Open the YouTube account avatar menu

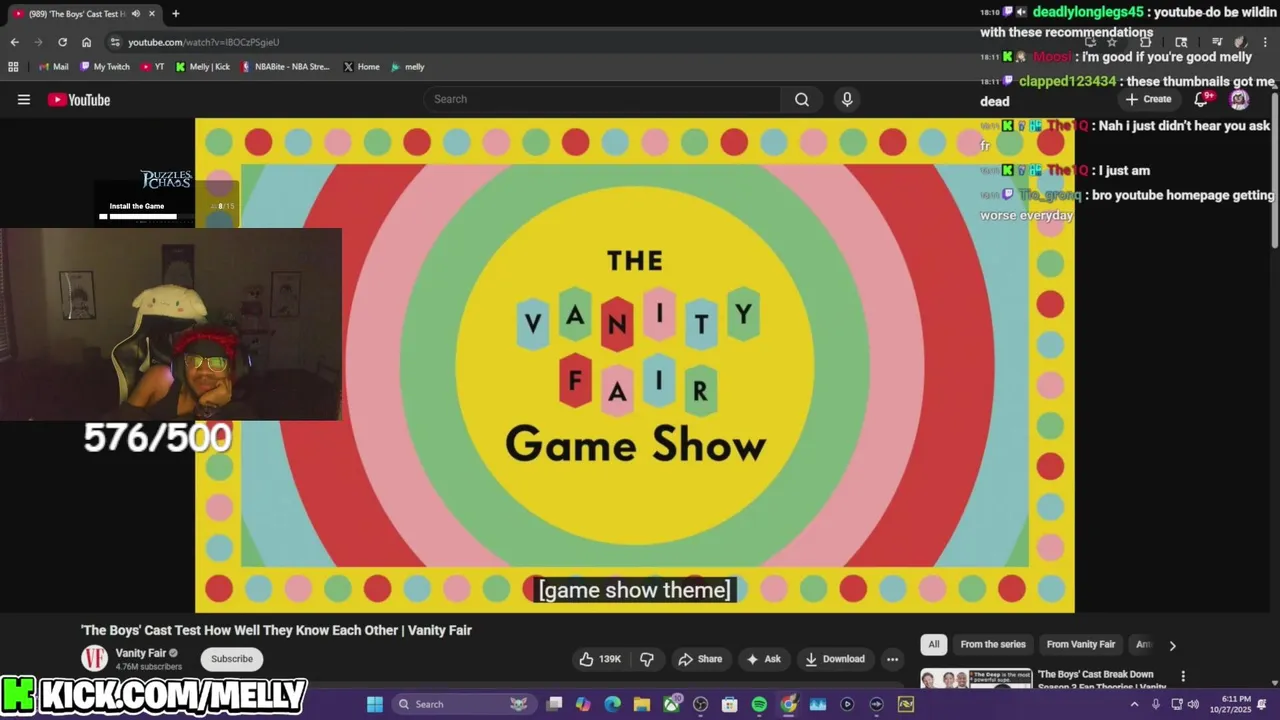[x=1239, y=99]
